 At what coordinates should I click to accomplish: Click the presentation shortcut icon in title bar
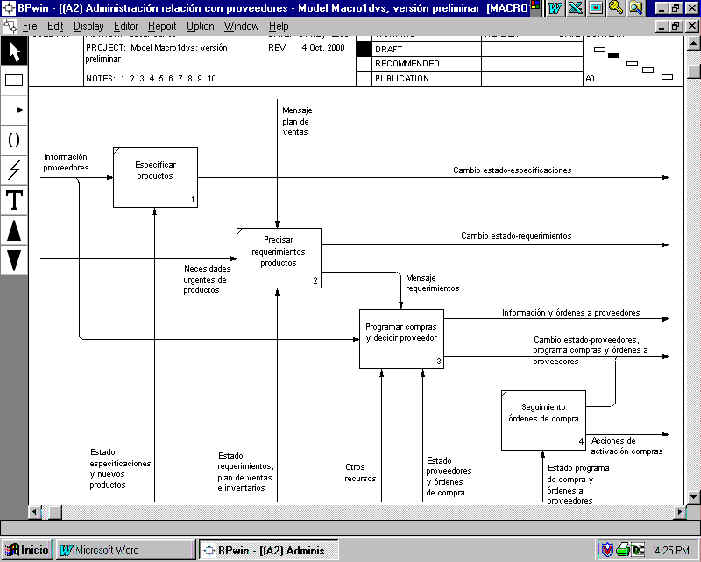(596, 8)
